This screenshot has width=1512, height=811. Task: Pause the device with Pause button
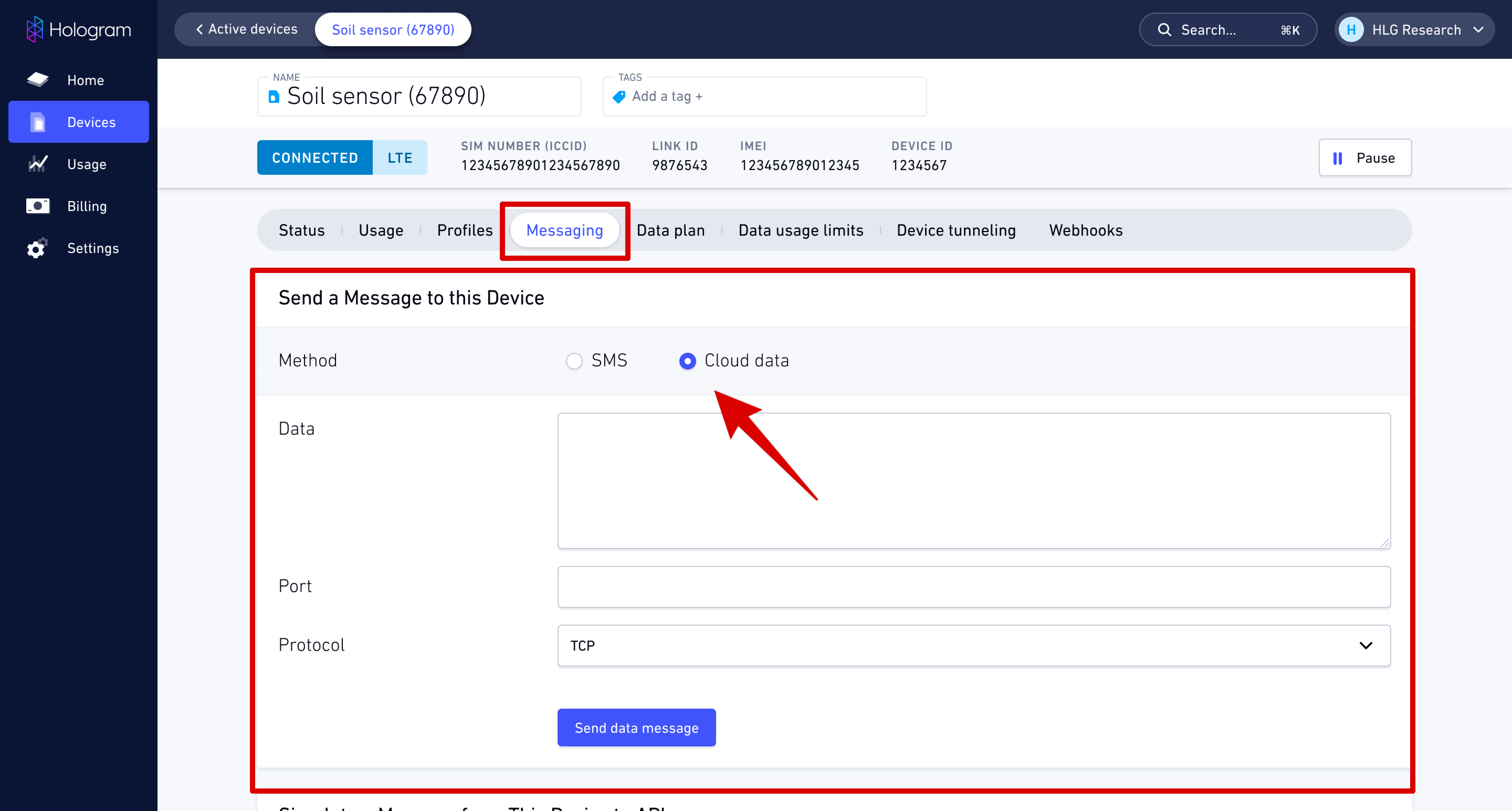click(x=1365, y=158)
